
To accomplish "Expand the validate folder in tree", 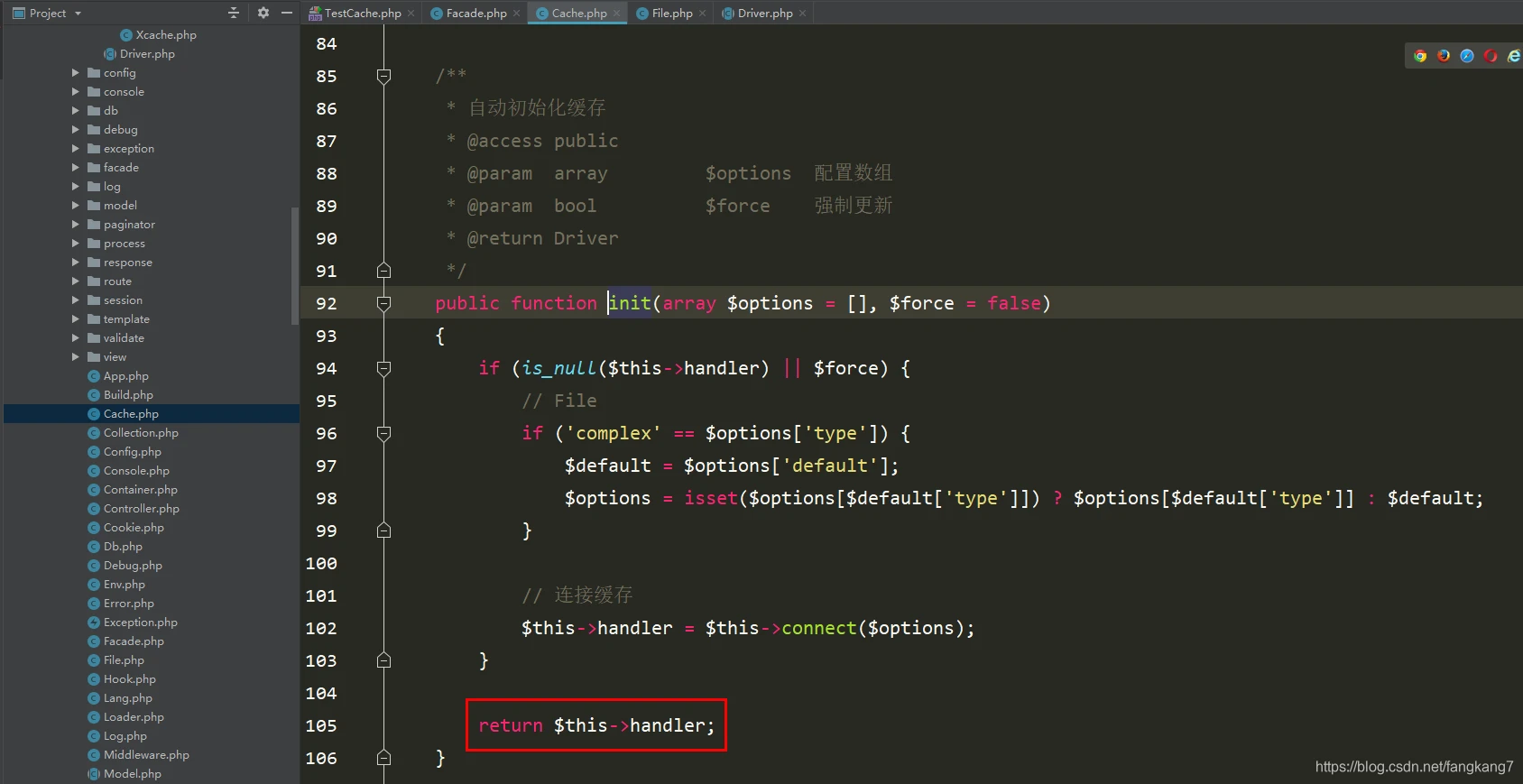I will (76, 338).
